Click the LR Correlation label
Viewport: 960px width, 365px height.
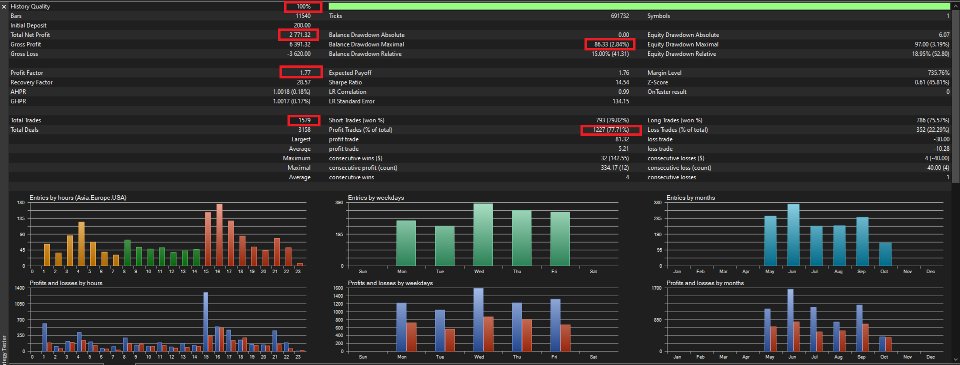point(348,92)
